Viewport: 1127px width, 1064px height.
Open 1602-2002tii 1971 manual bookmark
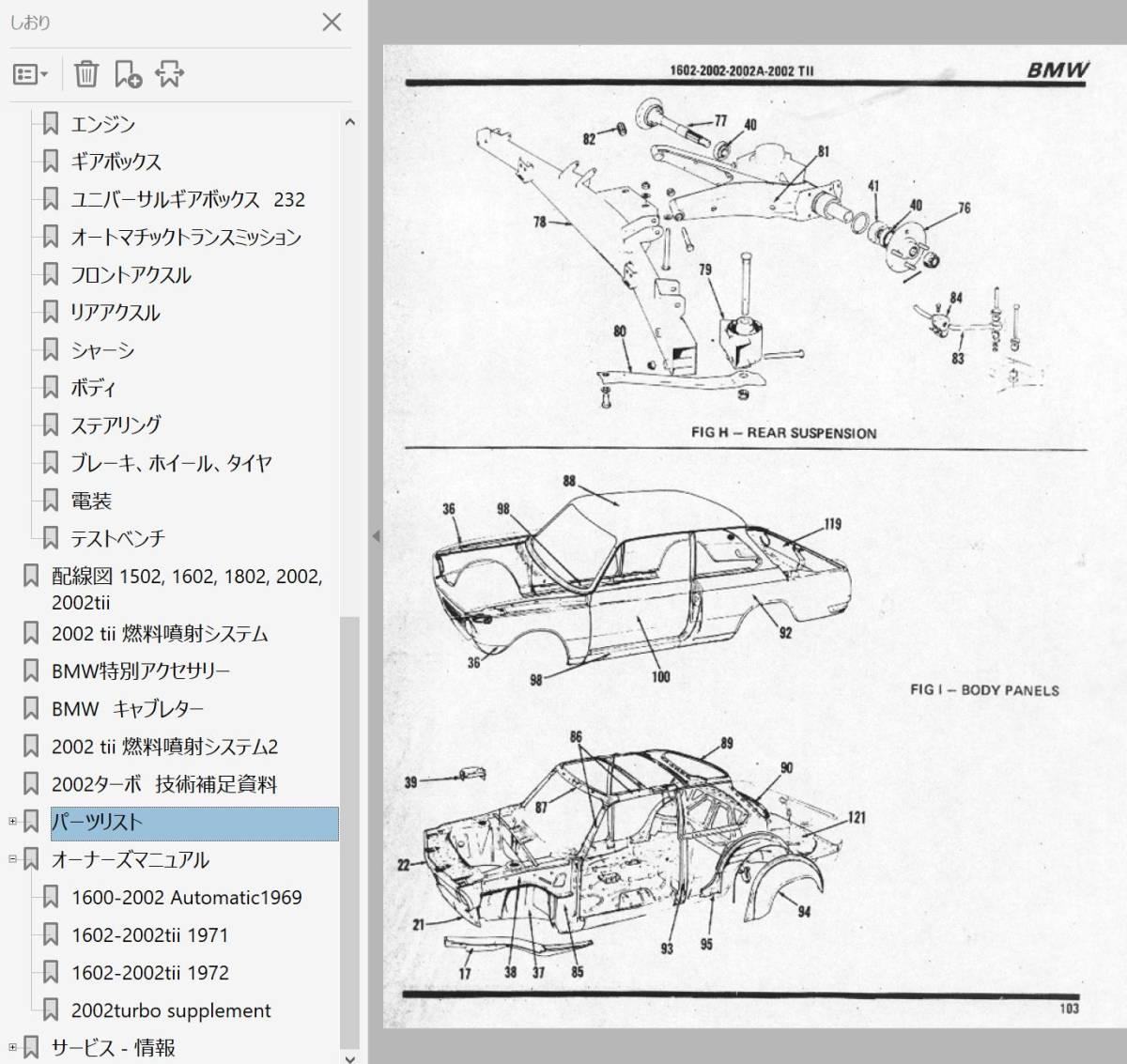tap(150, 934)
